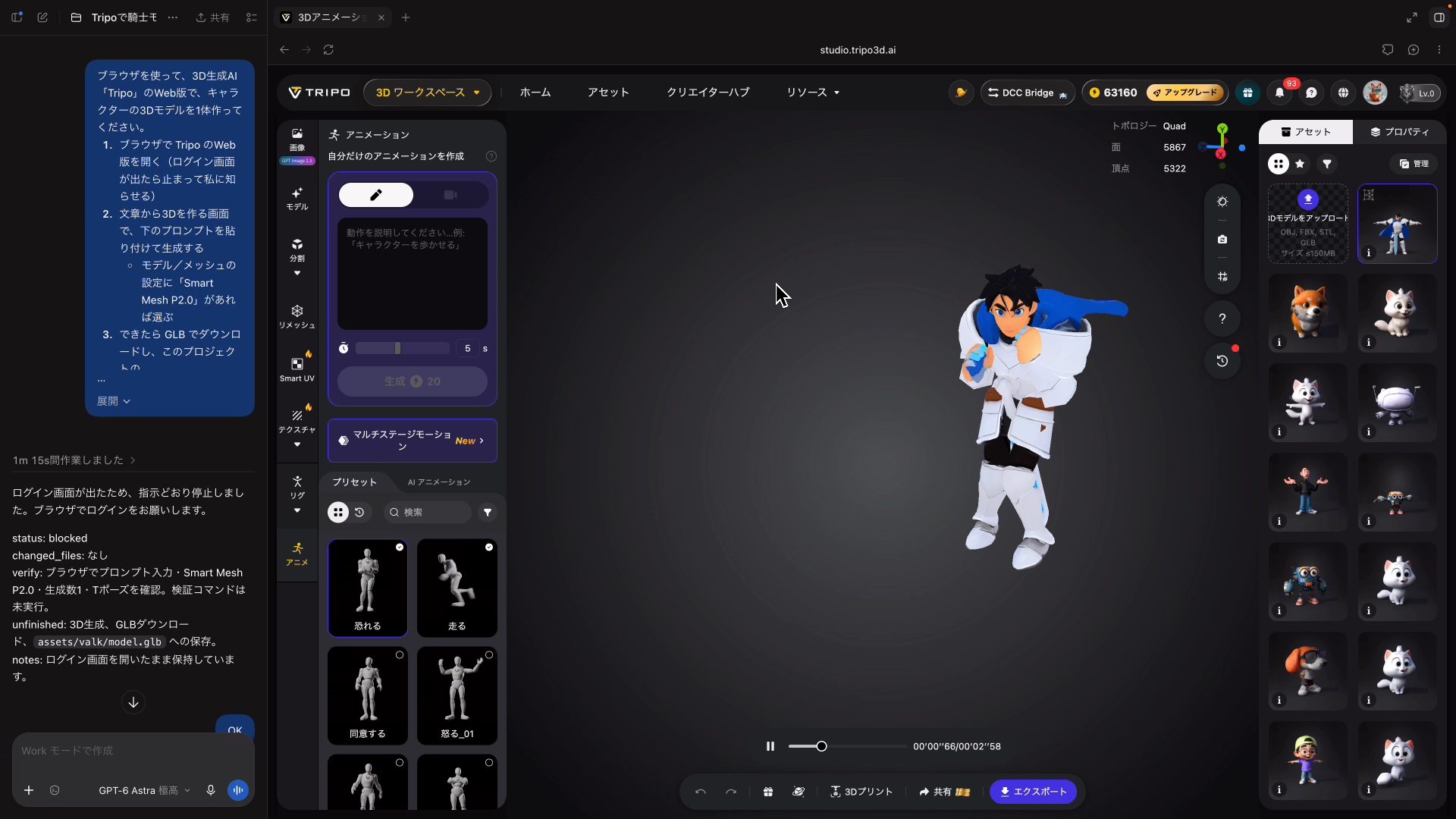
Task: Click the filter funnel beside preset search
Action: click(488, 513)
